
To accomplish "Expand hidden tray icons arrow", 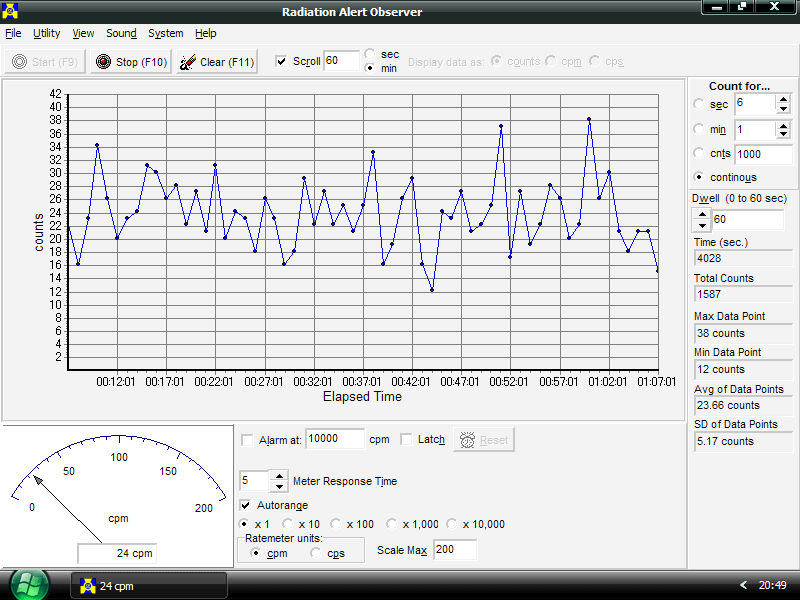I will point(743,585).
